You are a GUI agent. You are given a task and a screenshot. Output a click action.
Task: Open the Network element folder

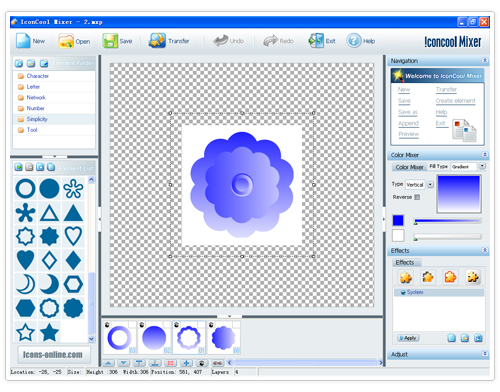click(54, 98)
